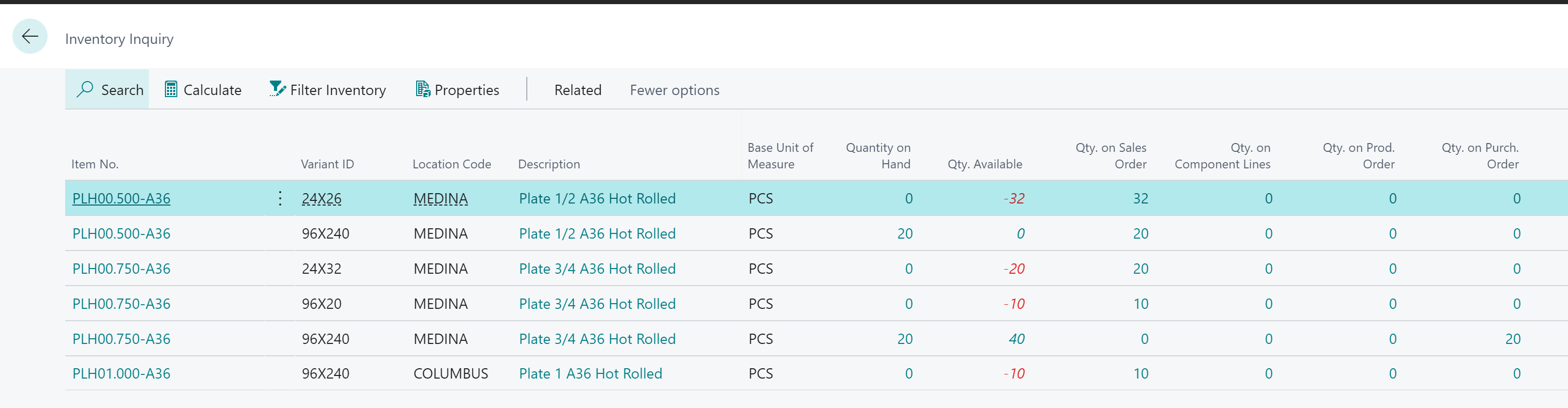Open Plate 1 A36 Hot Rolled description
This screenshot has width=1568, height=408.
590,373
